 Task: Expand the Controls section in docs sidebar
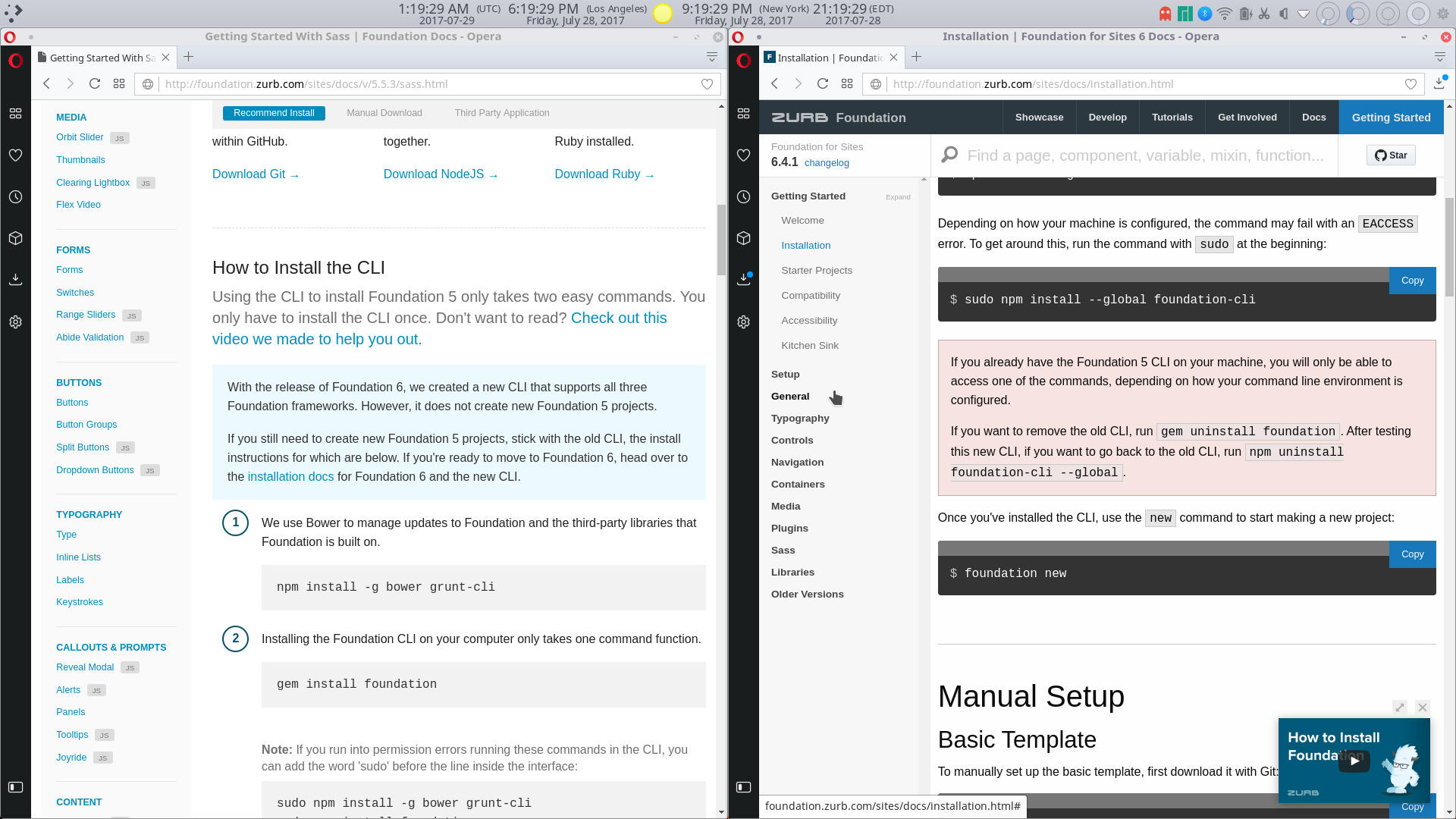(792, 441)
